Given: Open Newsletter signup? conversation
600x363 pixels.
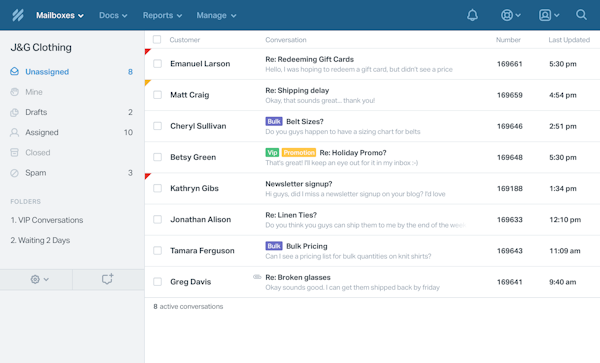Looking at the screenshot, I should [299, 184].
